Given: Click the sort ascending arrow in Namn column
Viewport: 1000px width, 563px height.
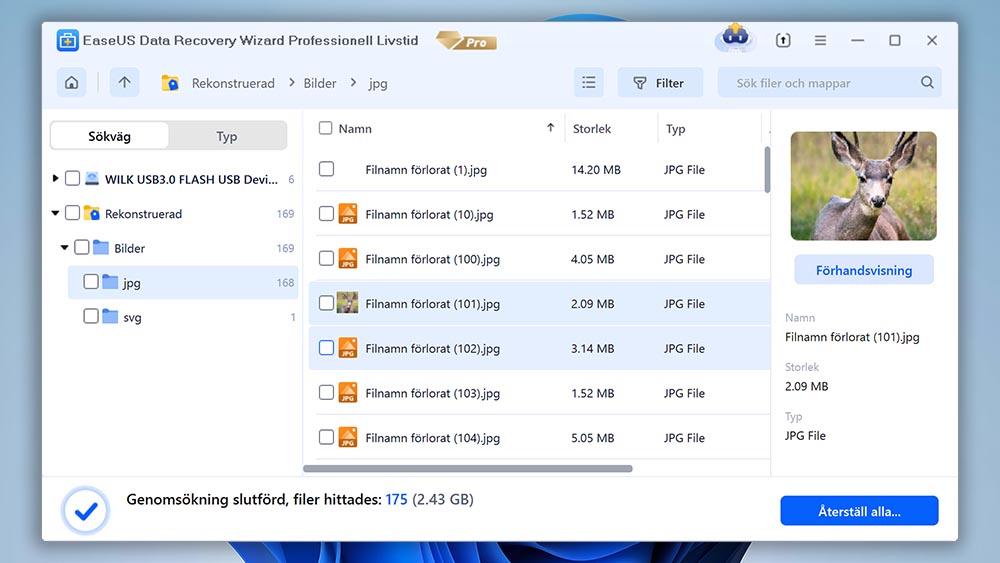Looking at the screenshot, I should [550, 128].
